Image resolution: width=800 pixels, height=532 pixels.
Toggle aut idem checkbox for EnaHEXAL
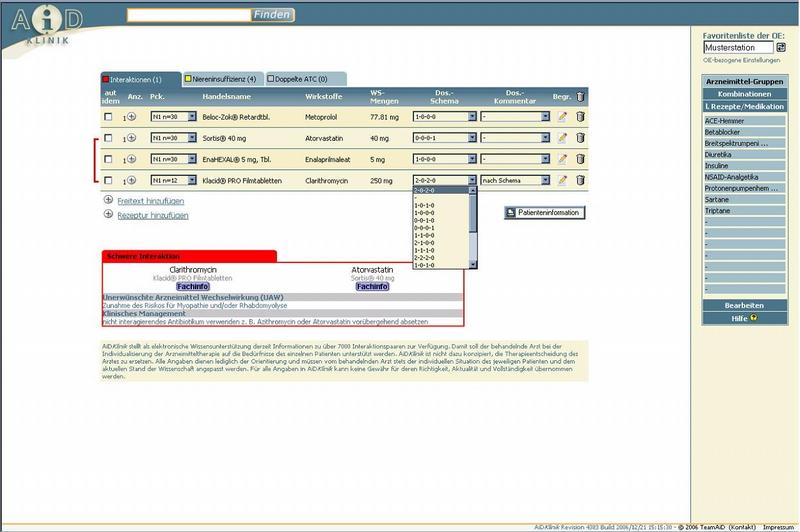108,159
